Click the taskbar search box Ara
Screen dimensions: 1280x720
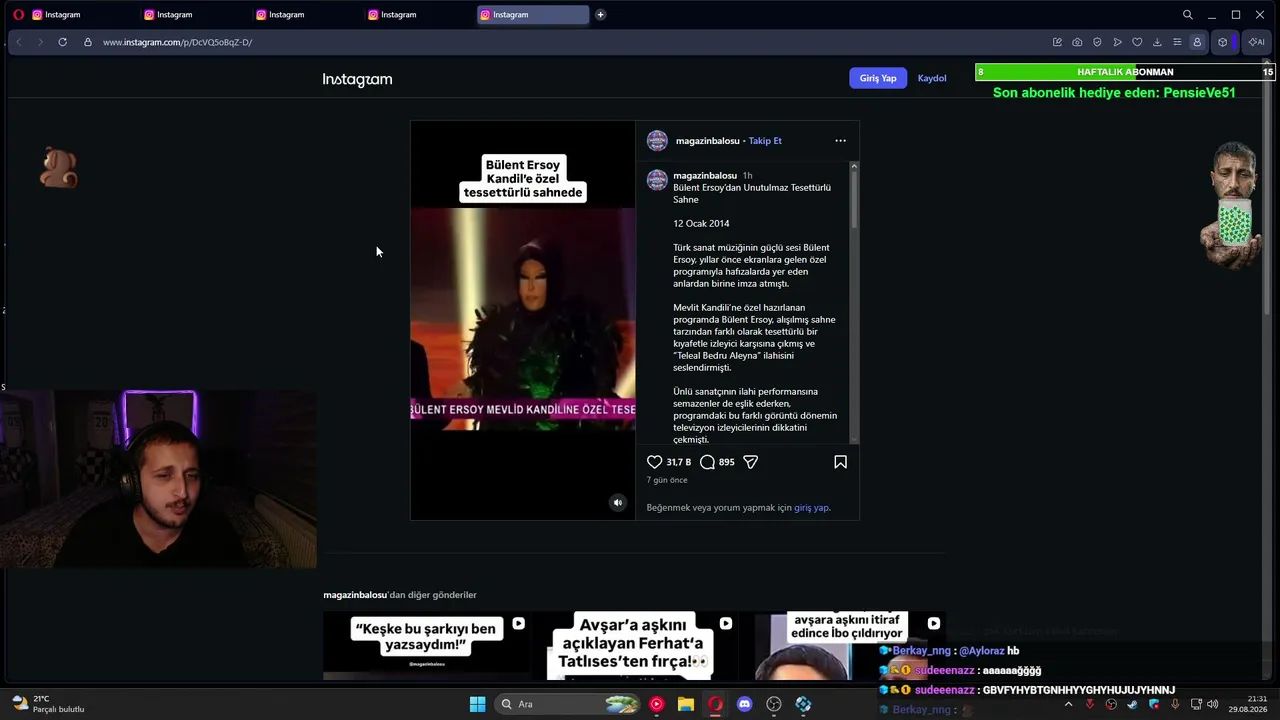point(568,704)
